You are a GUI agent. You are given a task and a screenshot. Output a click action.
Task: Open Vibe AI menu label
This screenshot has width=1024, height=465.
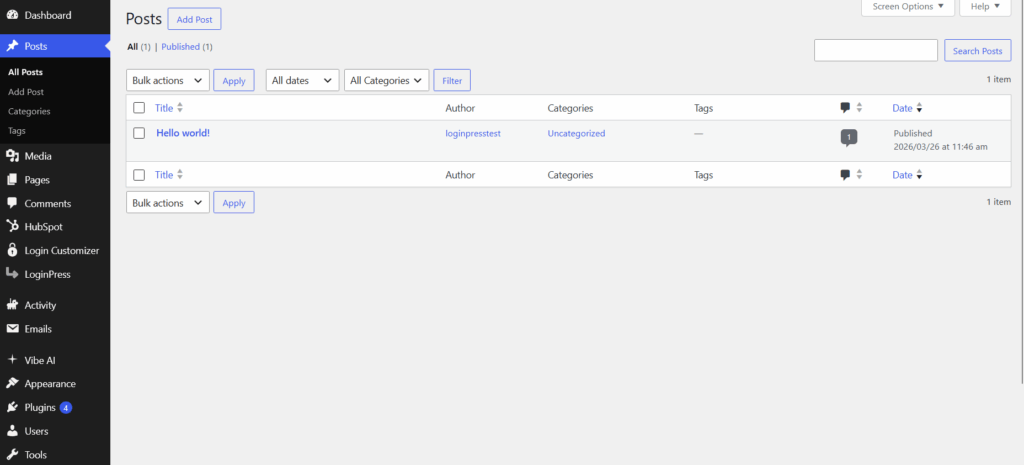[x=40, y=360]
